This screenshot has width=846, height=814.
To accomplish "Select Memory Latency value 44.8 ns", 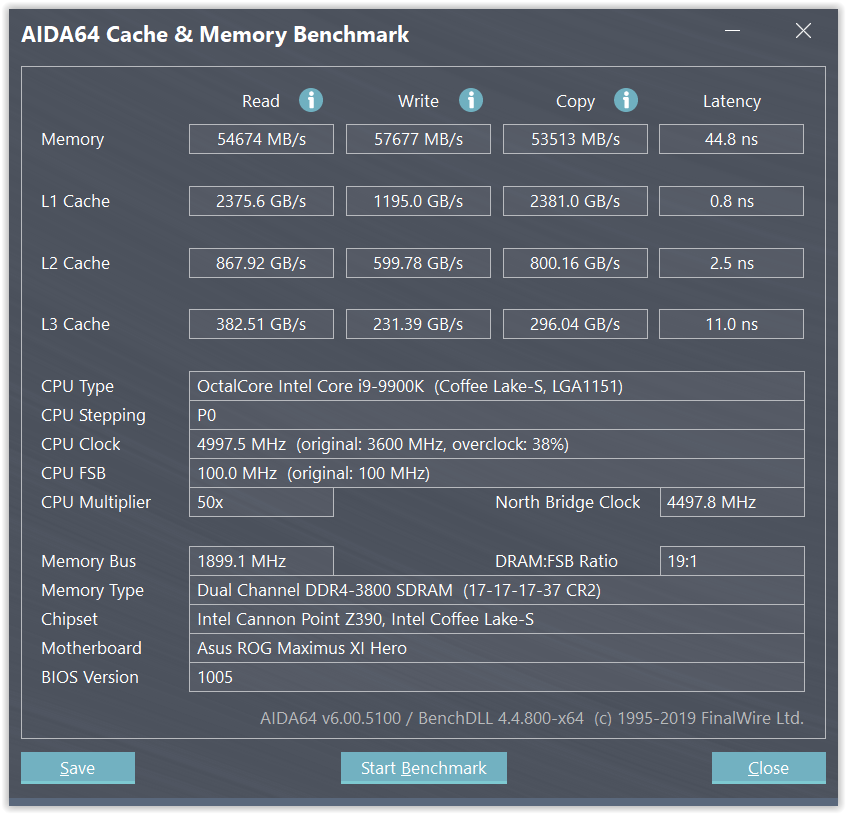I will pyautogui.click(x=731, y=139).
